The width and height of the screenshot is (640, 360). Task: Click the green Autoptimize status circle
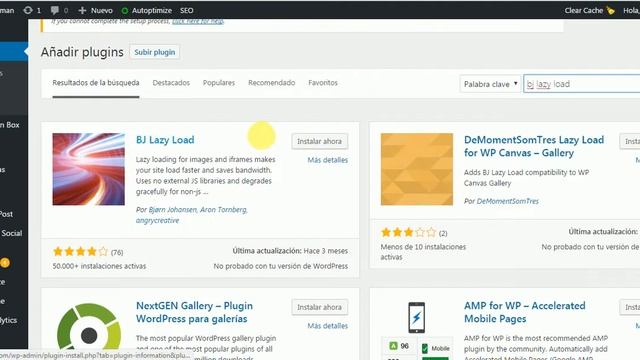pyautogui.click(x=125, y=11)
